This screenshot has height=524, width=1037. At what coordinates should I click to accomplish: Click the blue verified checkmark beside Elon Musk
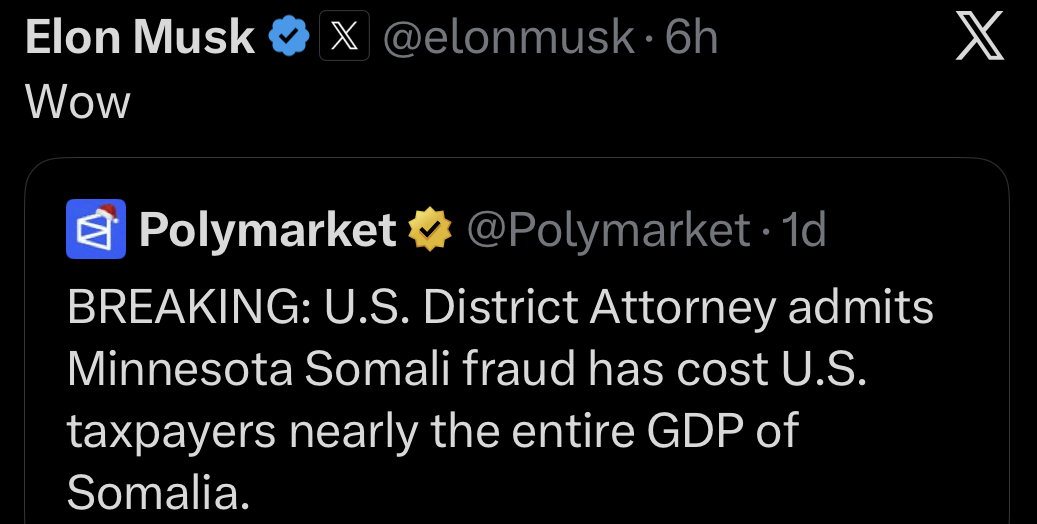pyautogui.click(x=289, y=38)
